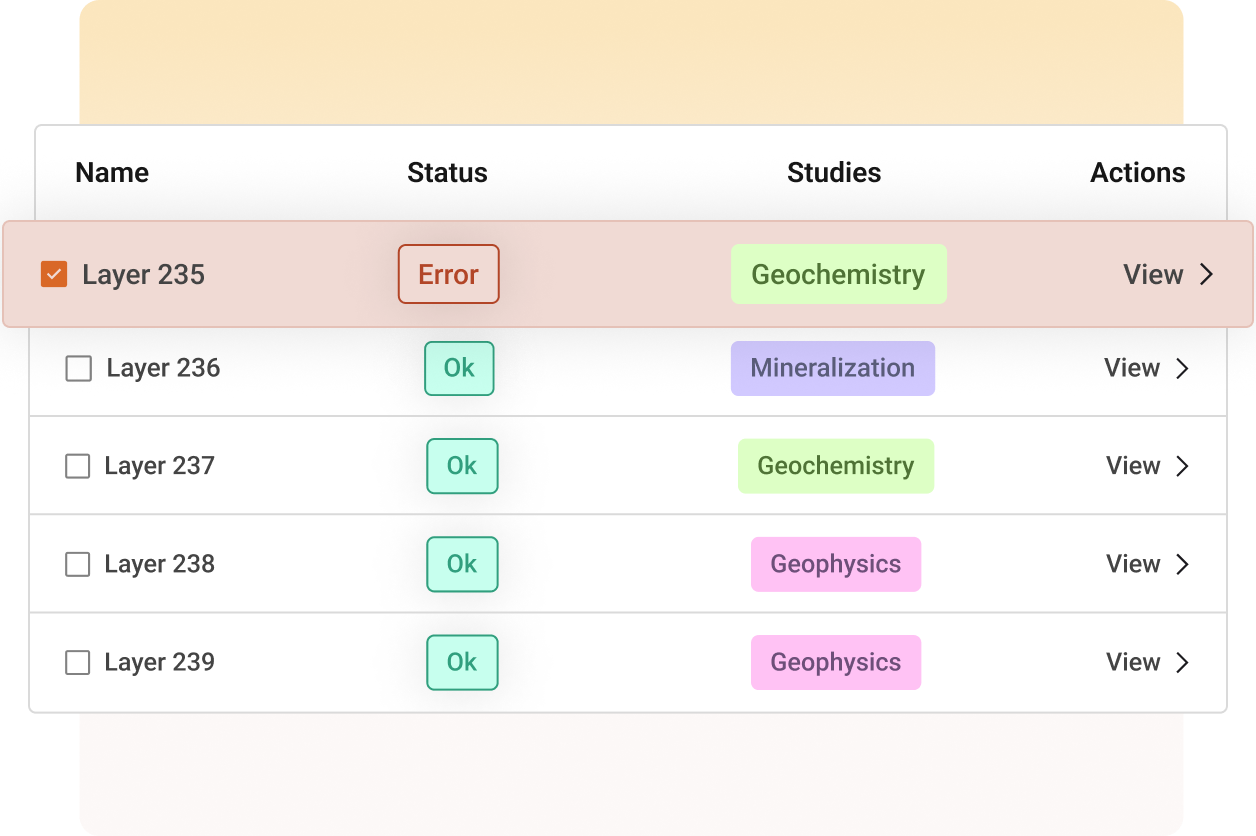Click the Error status badge
The width and height of the screenshot is (1256, 836).
448,274
